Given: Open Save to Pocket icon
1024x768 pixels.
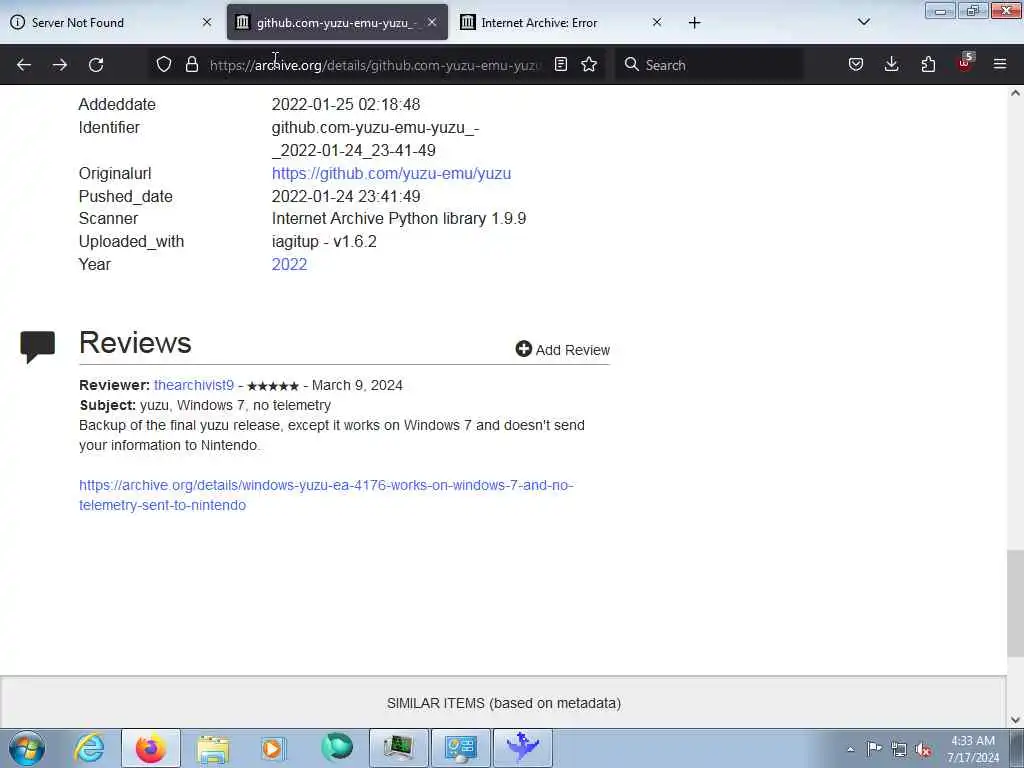Looking at the screenshot, I should [856, 64].
